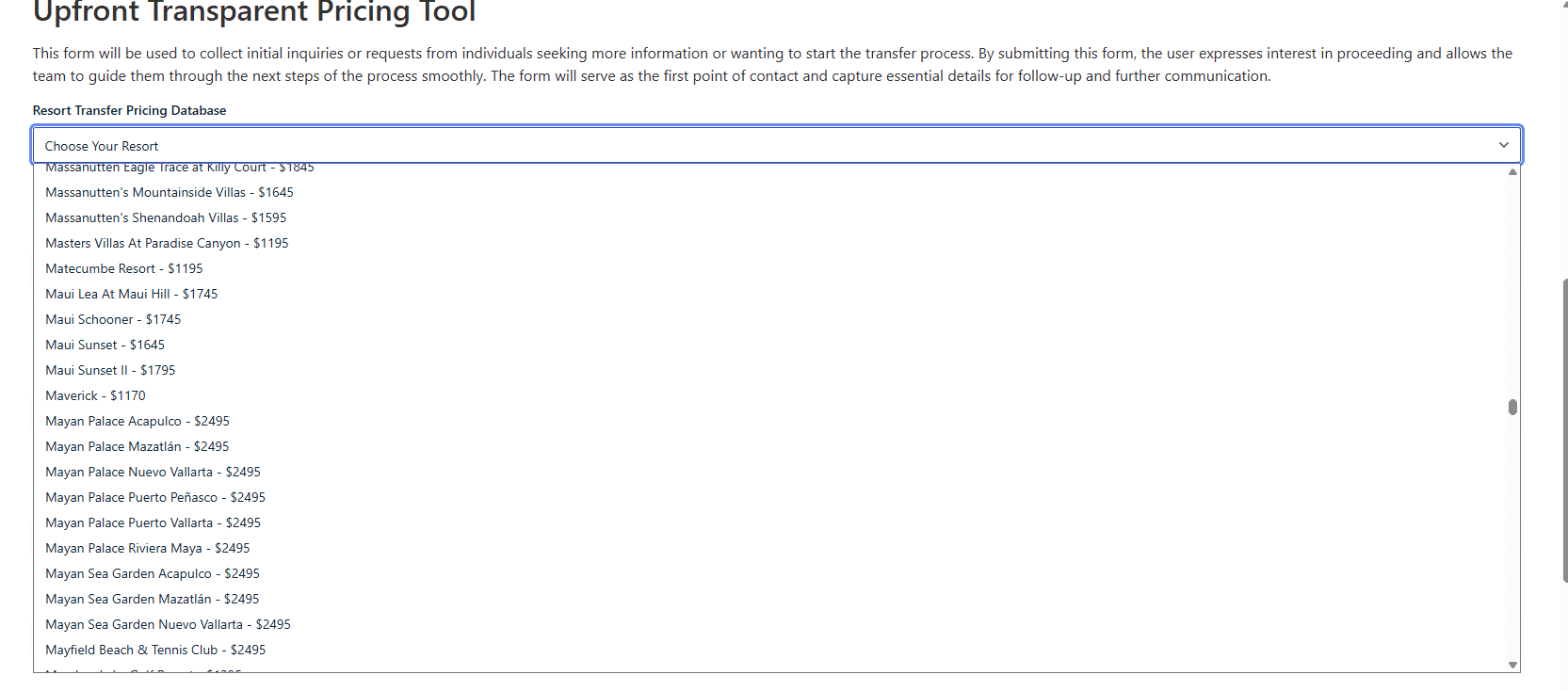
Task: Choose Mayan Palace Riviera Maya - $2495
Action: [148, 548]
